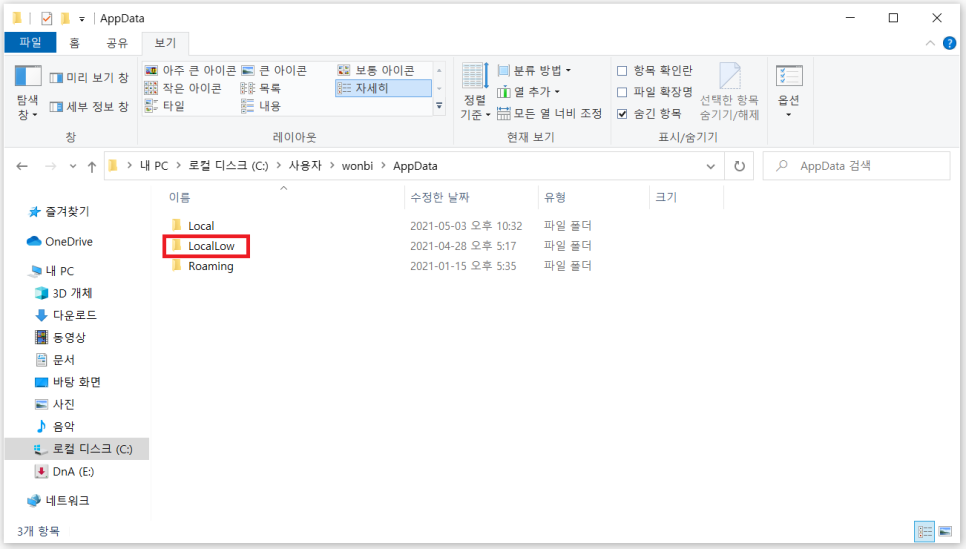Expand address bar history dropdown
The width and height of the screenshot is (966, 549).
pos(710,166)
